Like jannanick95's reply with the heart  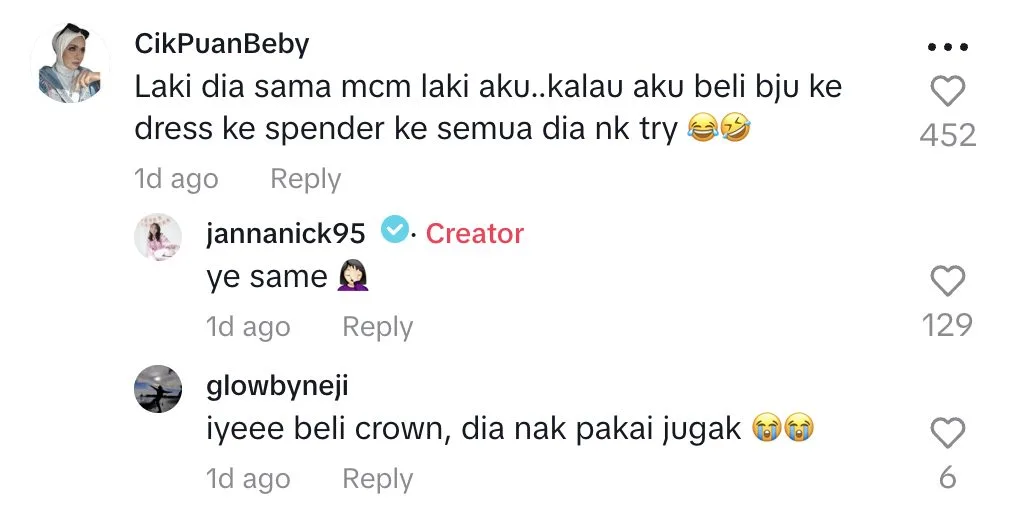(947, 283)
